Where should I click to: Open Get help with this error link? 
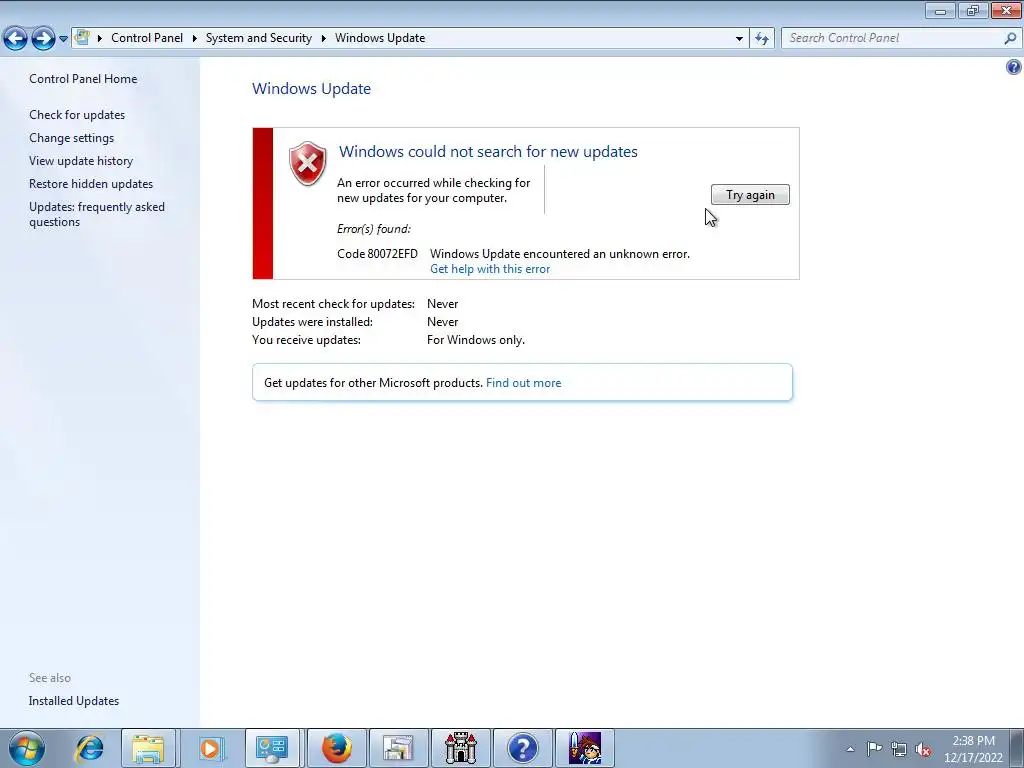click(490, 269)
